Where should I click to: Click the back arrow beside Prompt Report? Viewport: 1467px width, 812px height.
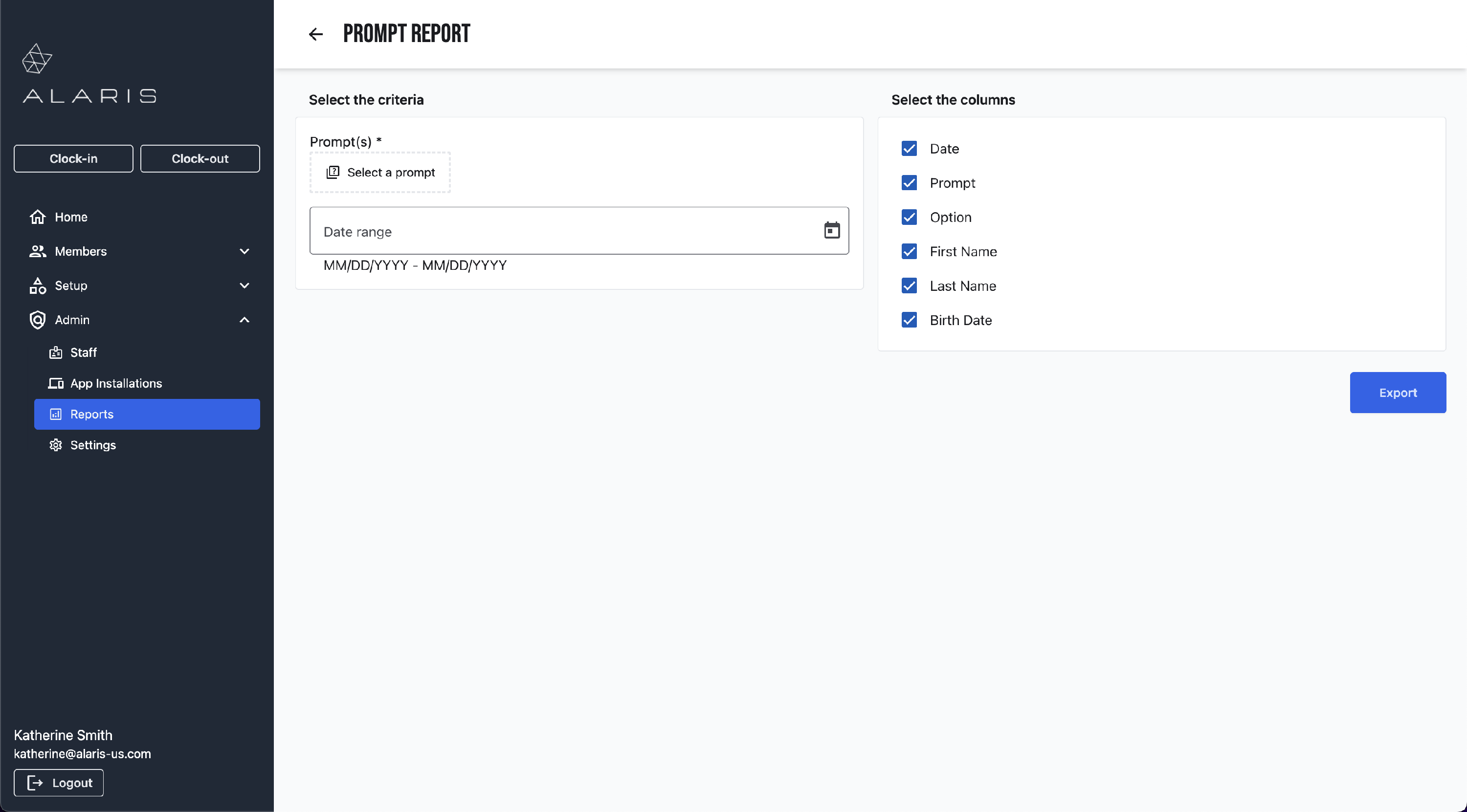pos(315,34)
